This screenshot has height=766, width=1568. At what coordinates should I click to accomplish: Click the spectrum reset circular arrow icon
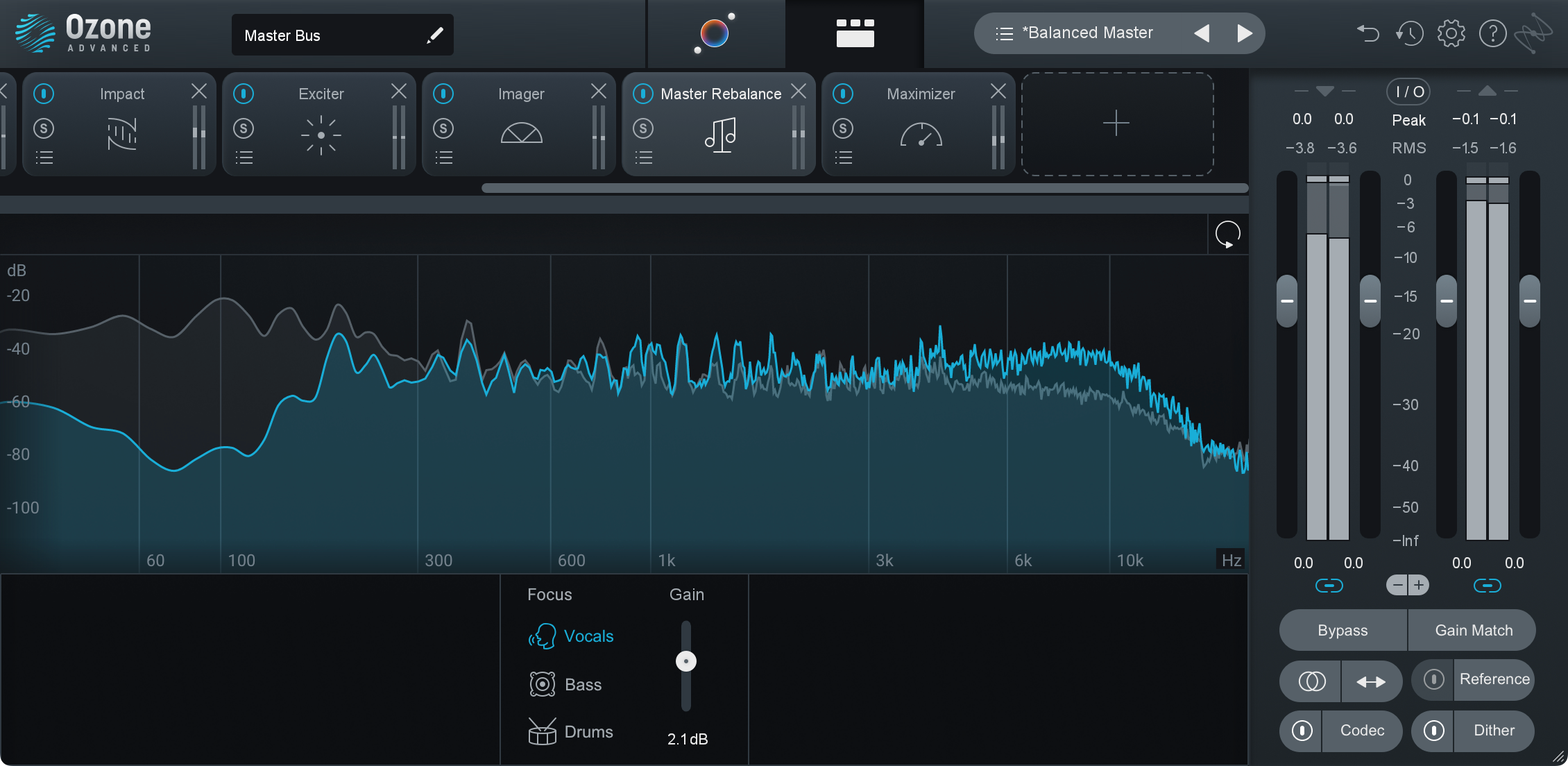coord(1228,235)
